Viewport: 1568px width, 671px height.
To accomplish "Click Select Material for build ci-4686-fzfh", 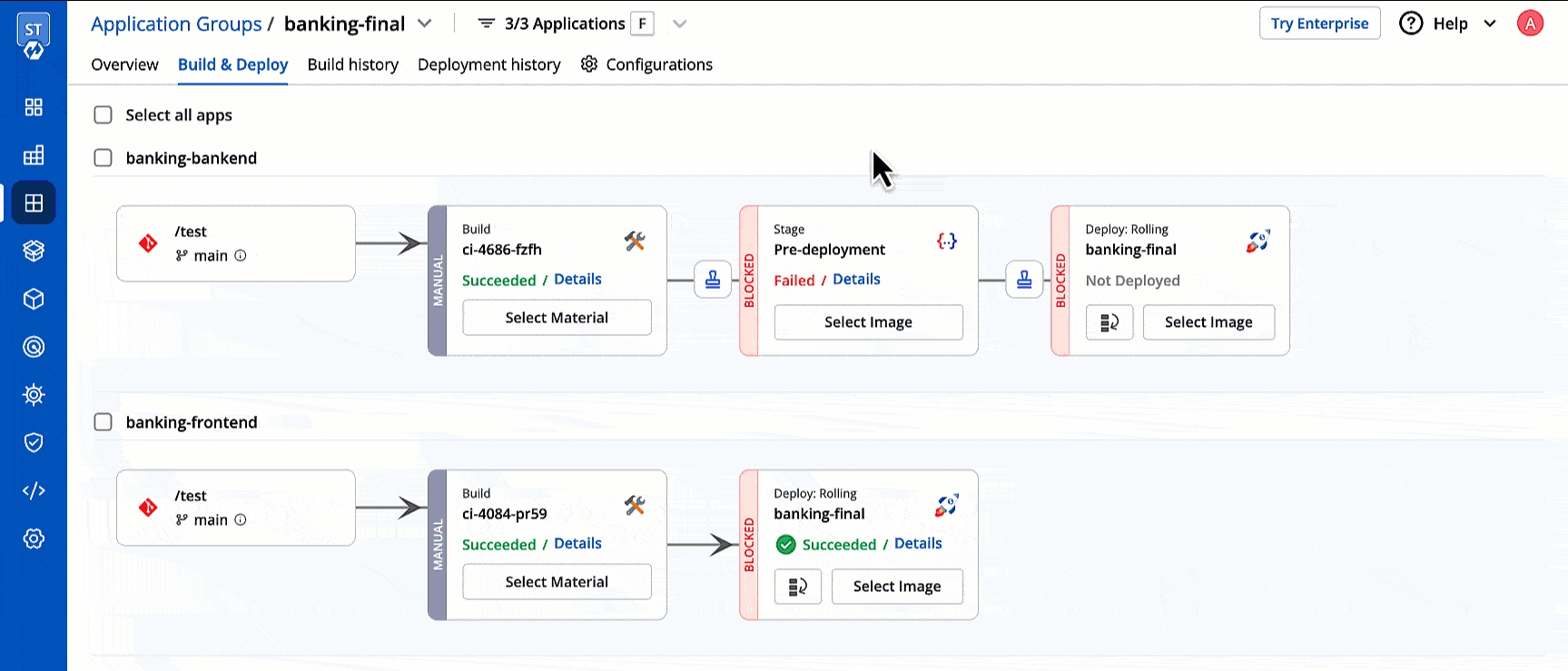I will pos(557,318).
